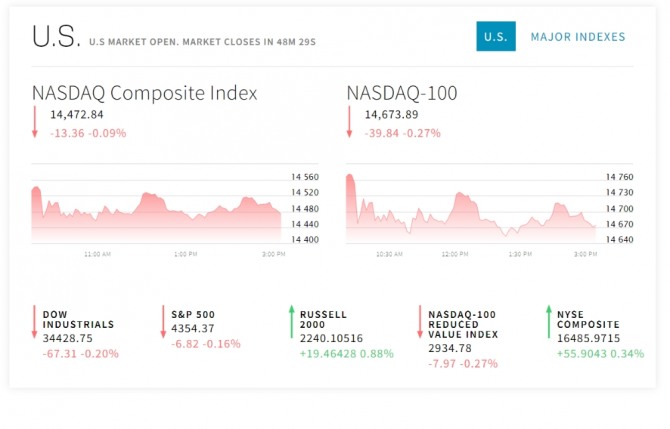Image resolution: width=670 pixels, height=429 pixels.
Task: Click the red down arrow beside NASDAQ Composite
Action: tap(35, 122)
